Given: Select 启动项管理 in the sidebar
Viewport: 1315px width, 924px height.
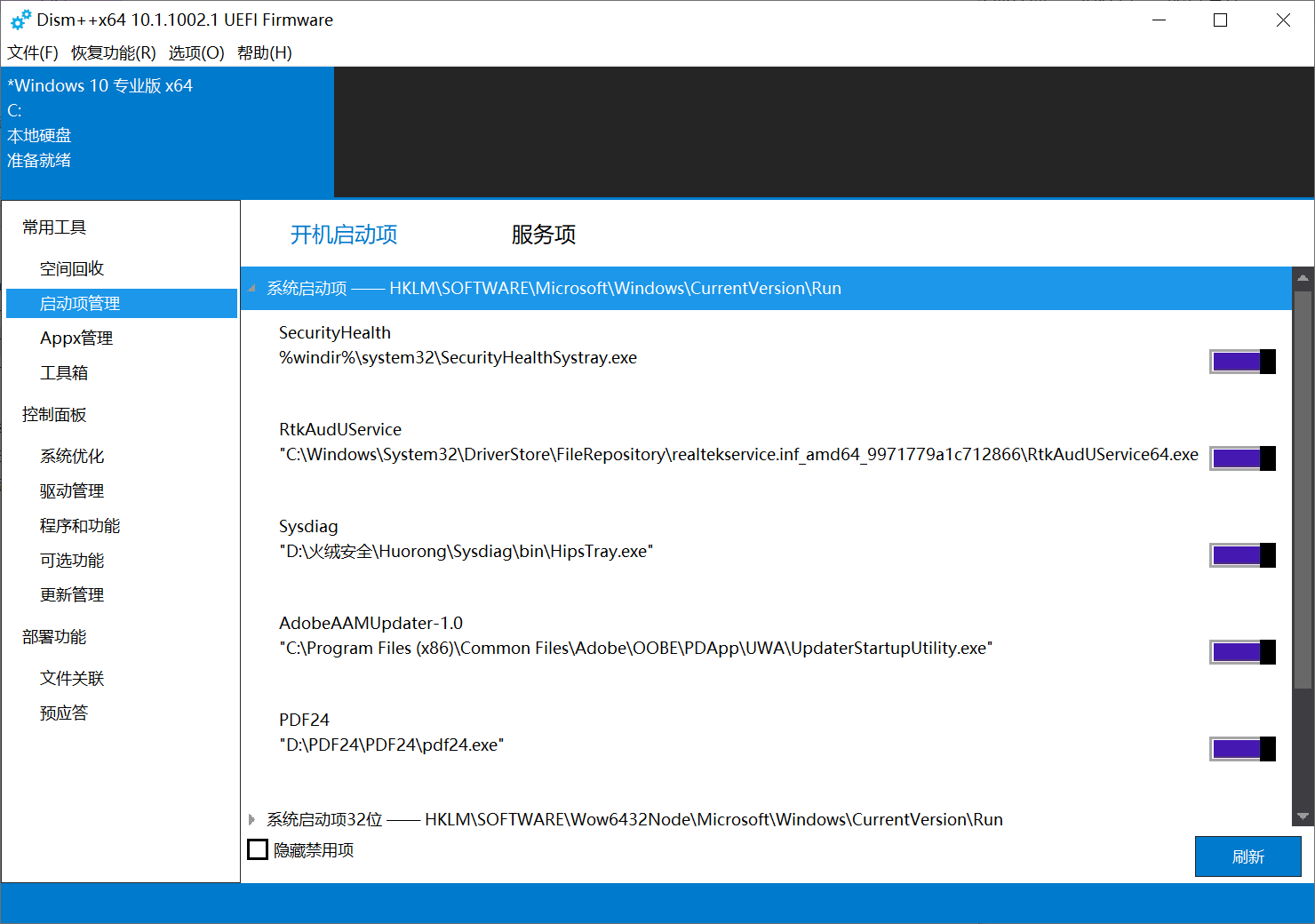Looking at the screenshot, I should [122, 303].
